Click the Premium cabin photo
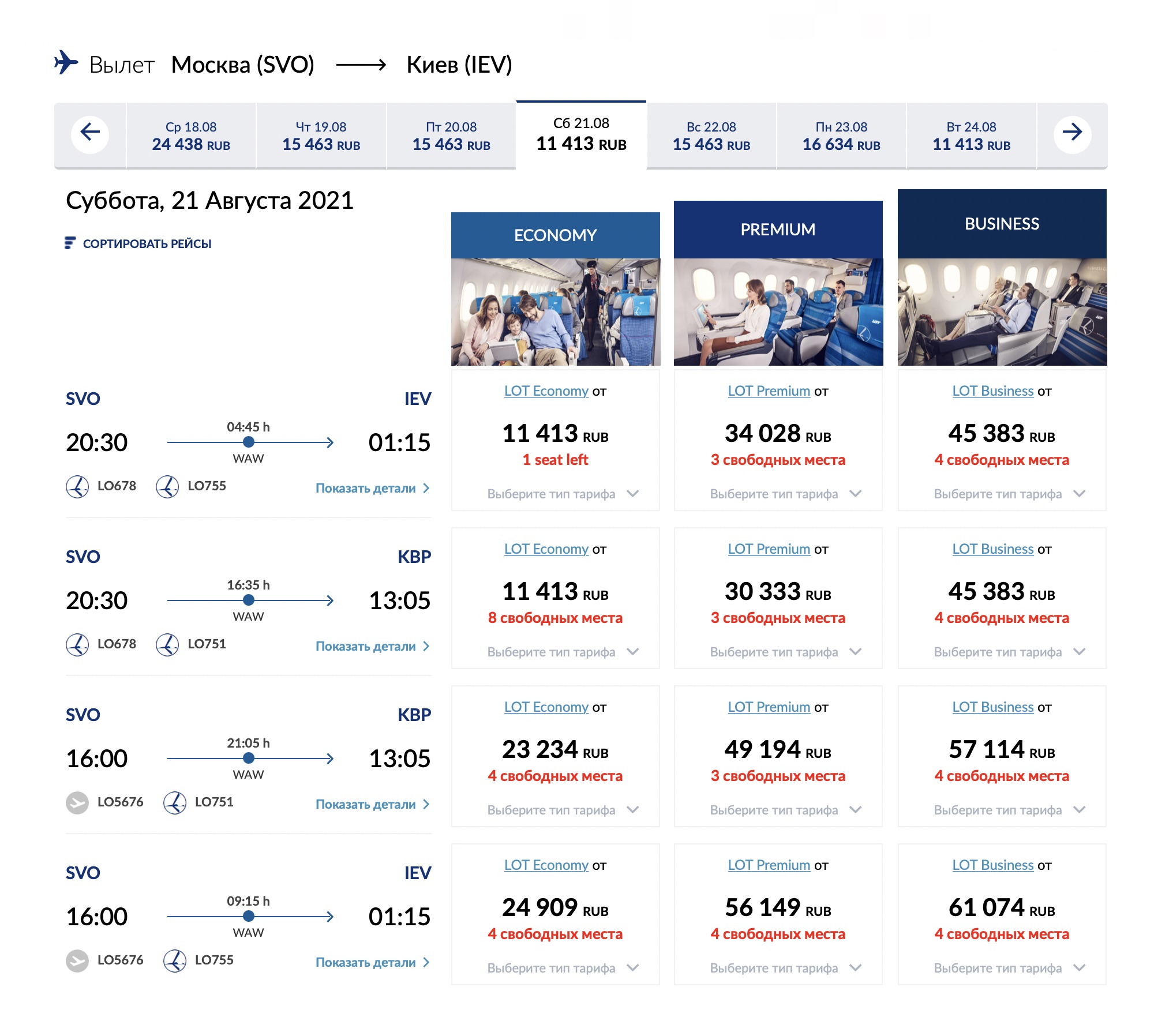The image size is (1154, 1036). 778,312
